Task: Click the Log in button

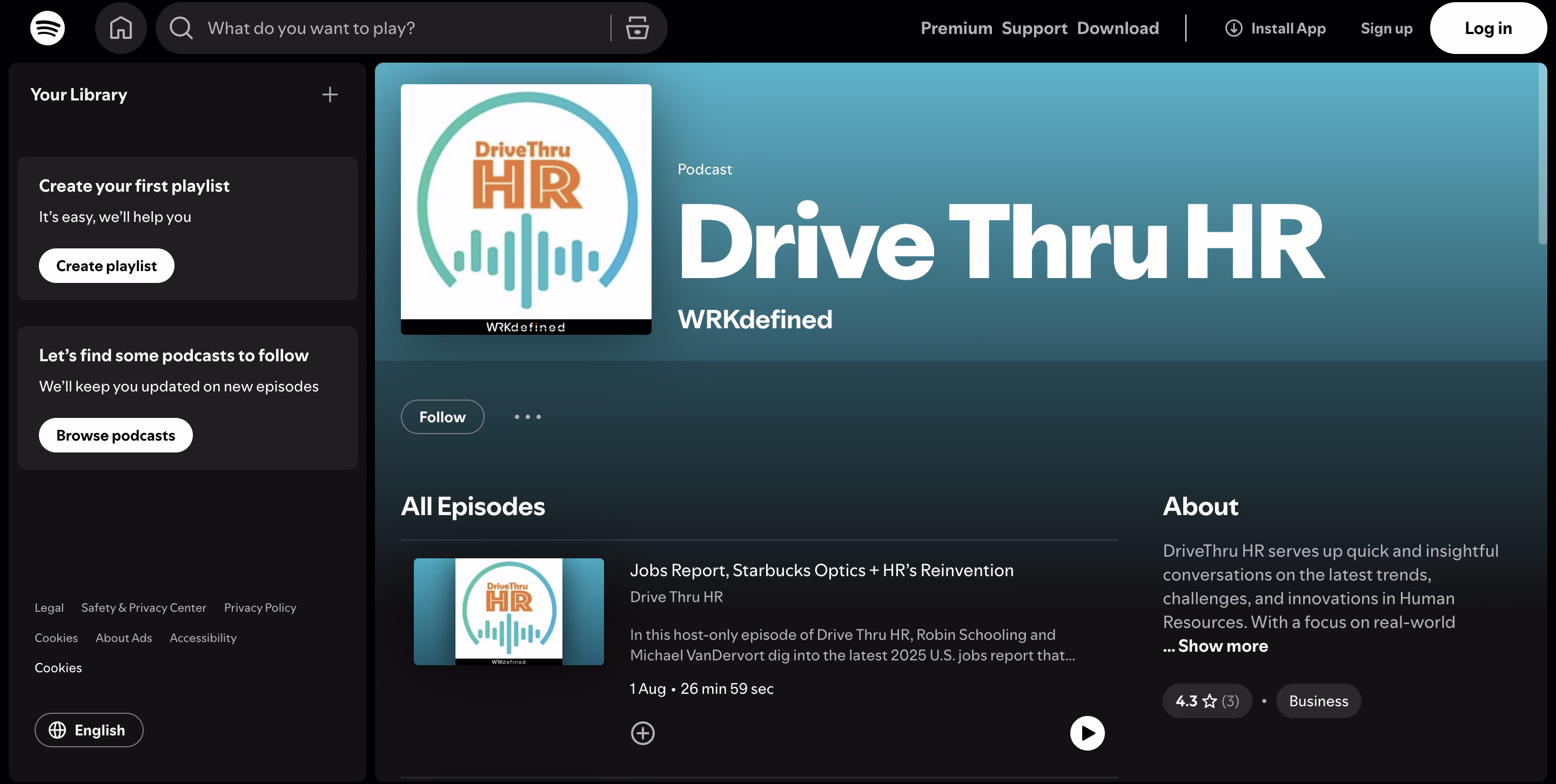Action: coord(1488,28)
